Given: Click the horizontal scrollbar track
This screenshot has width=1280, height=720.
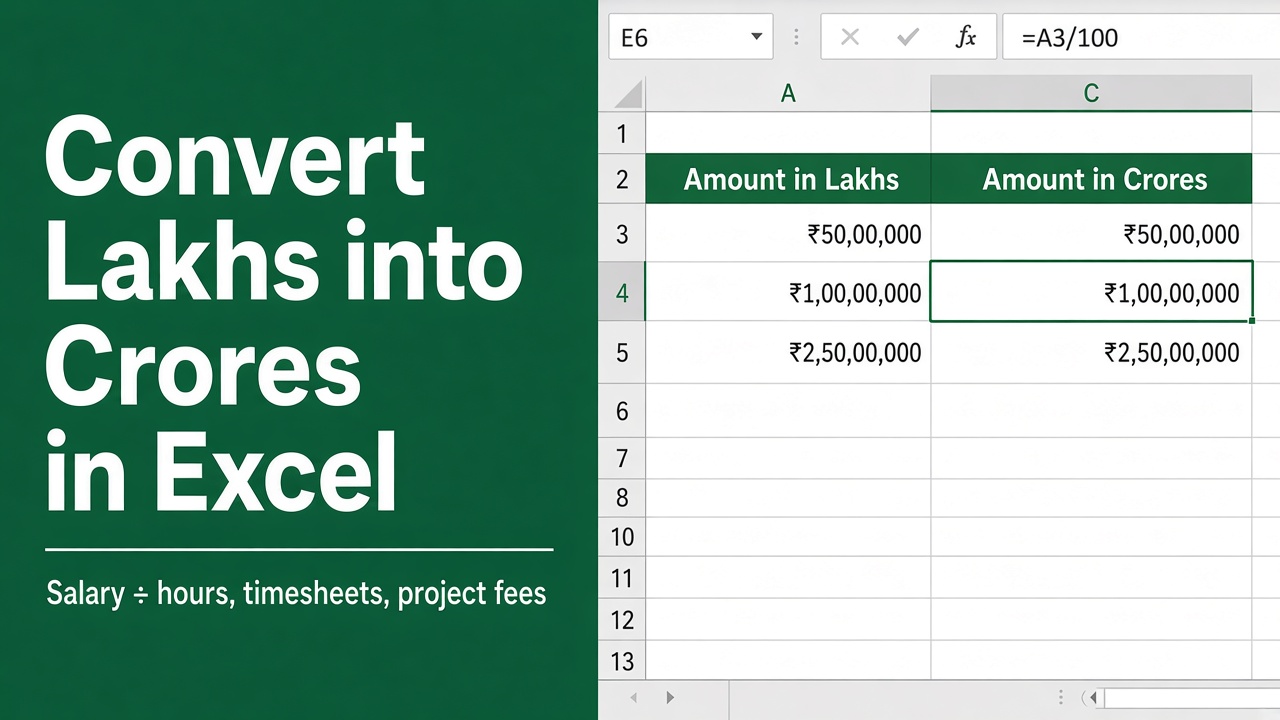Looking at the screenshot, I should tap(1192, 698).
